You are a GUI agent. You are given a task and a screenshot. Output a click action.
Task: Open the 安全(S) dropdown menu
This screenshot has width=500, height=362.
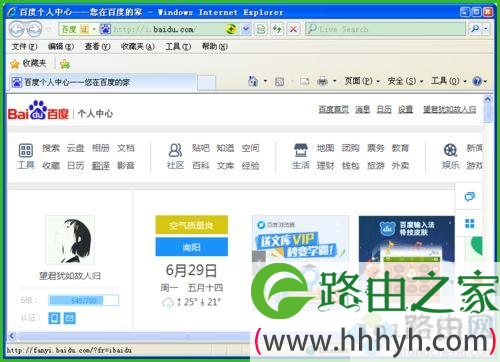click(x=405, y=81)
